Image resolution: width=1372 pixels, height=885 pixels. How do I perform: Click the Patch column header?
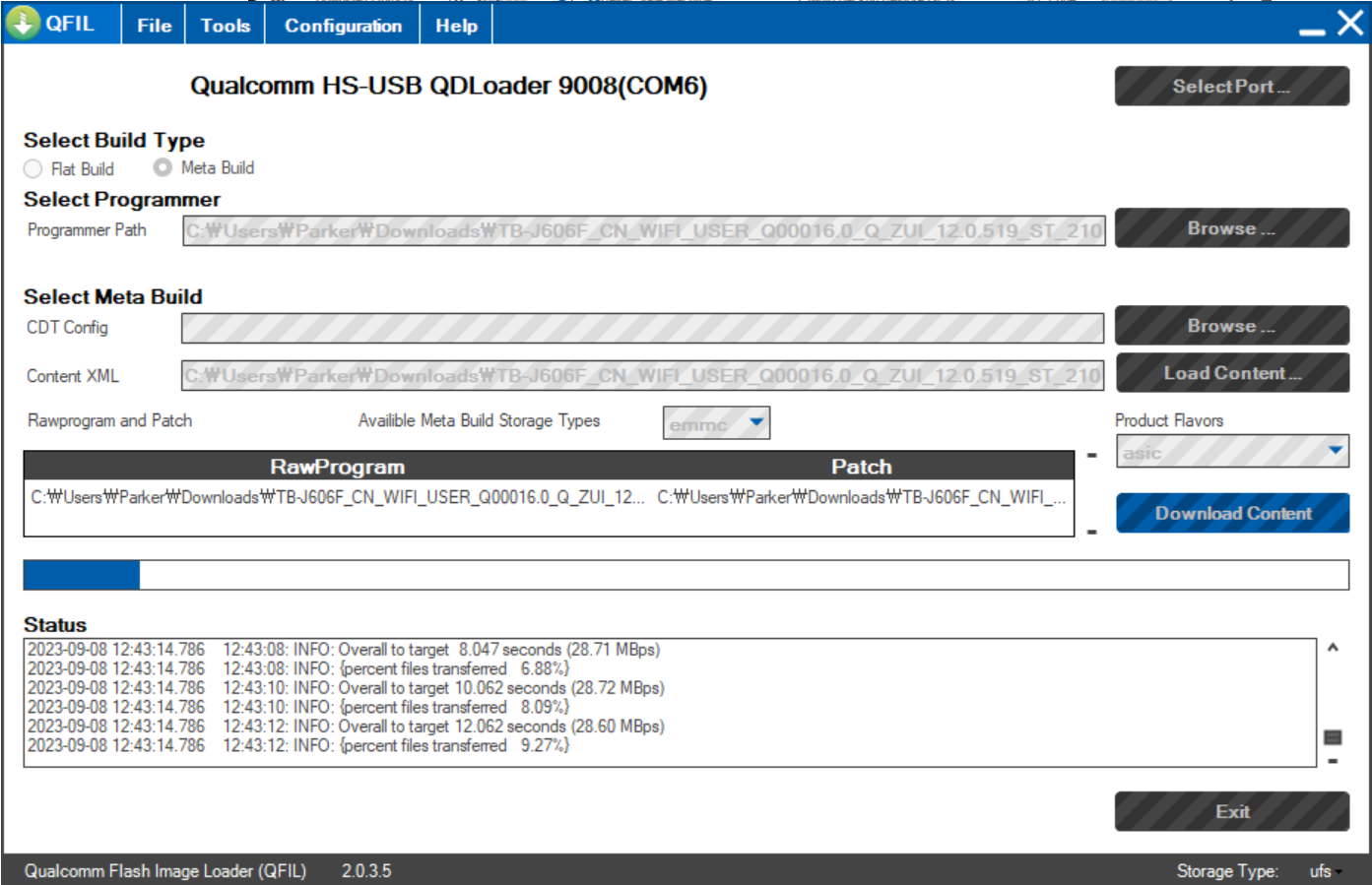pos(861,467)
